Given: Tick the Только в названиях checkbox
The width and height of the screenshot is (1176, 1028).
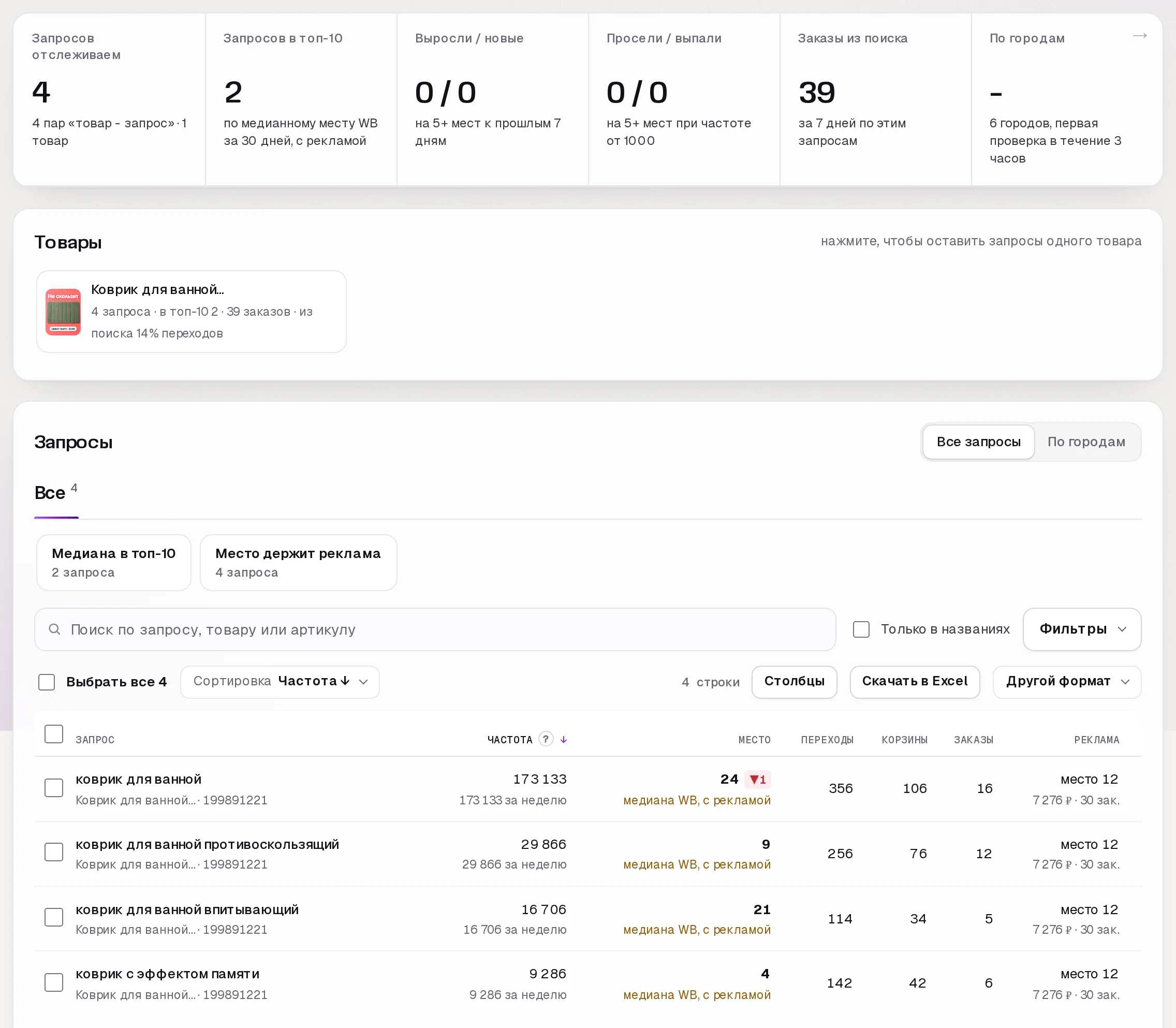Looking at the screenshot, I should point(861,629).
